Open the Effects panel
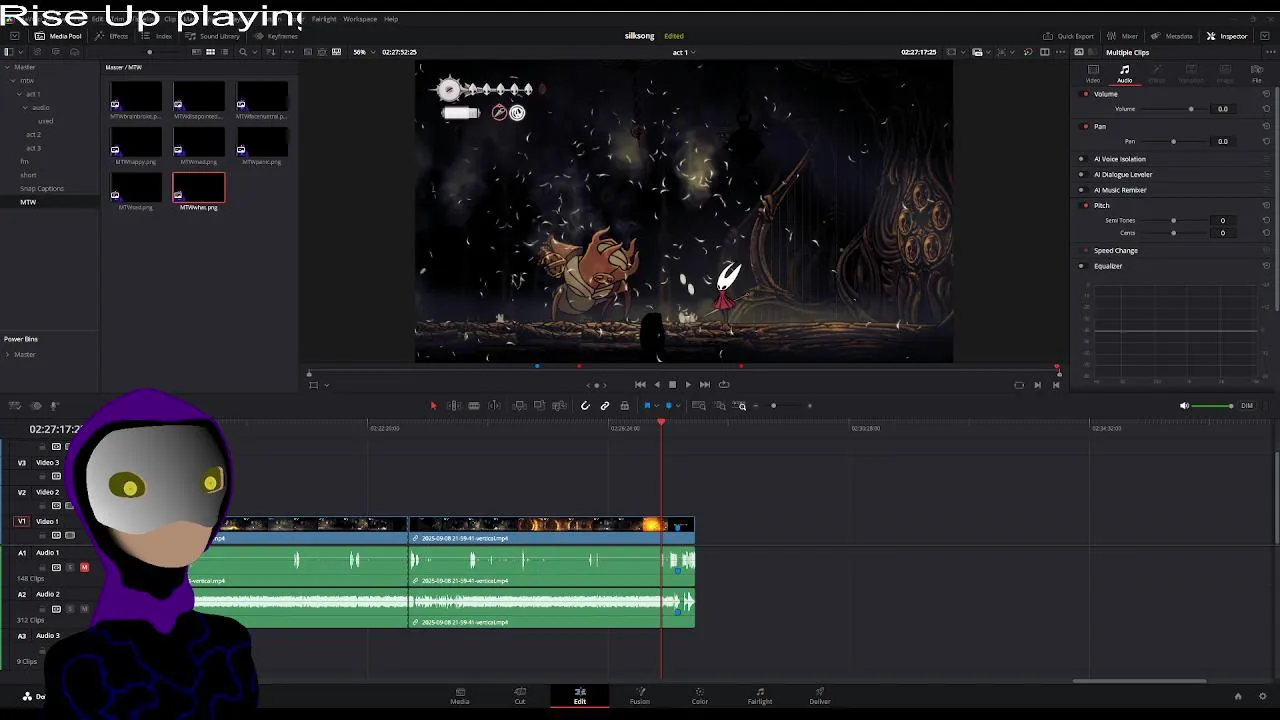Viewport: 1280px width, 720px height. [x=111, y=36]
